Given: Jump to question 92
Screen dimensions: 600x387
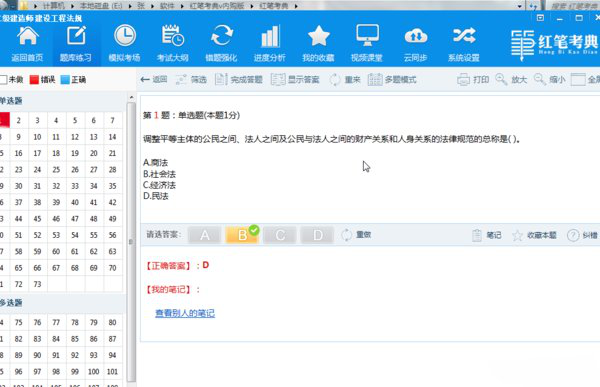Looking at the screenshot, I should pos(75,355).
